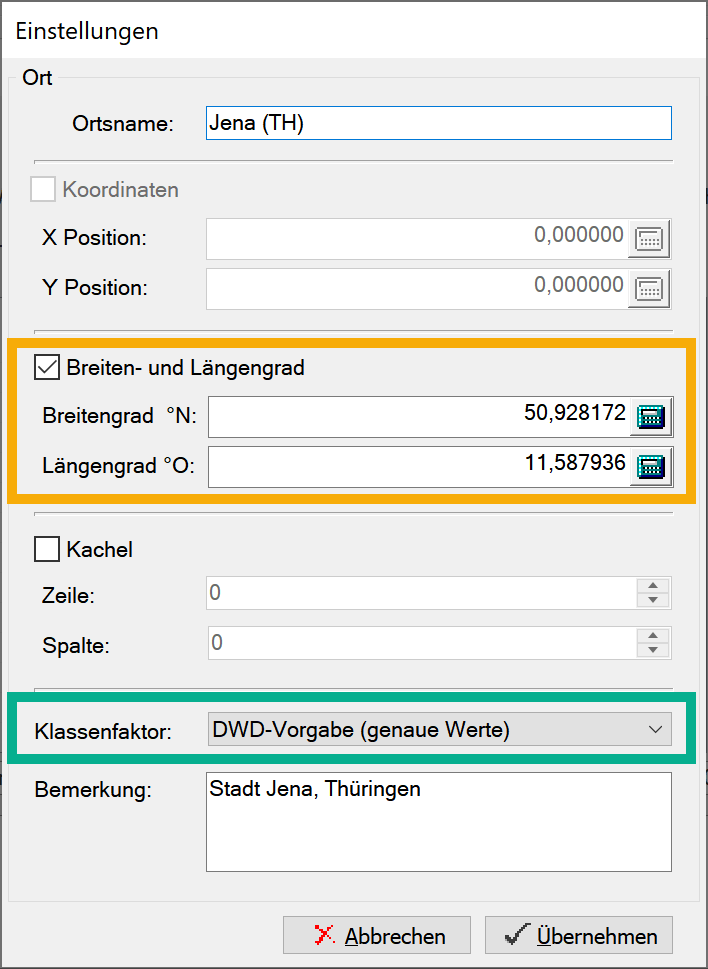The width and height of the screenshot is (708, 969).
Task: Decrease the Zeile value with down arrow
Action: [x=652, y=600]
